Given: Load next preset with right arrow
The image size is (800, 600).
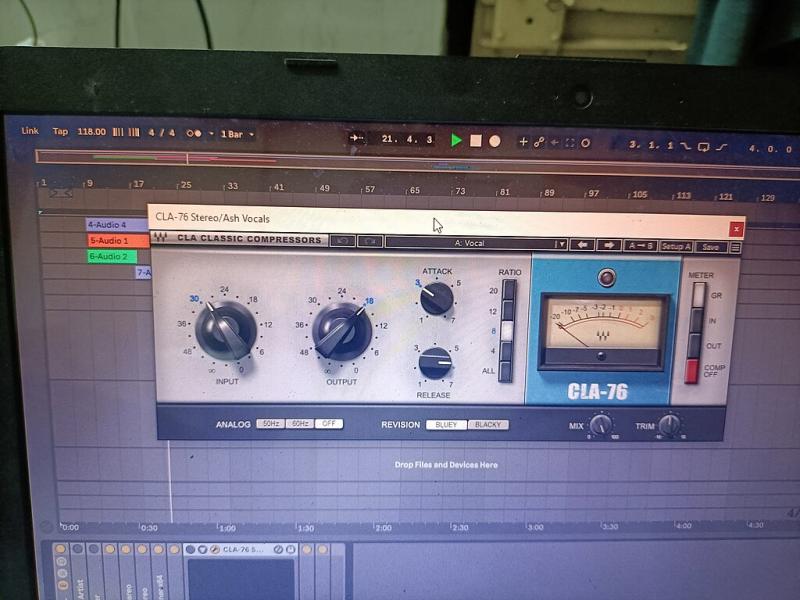Looking at the screenshot, I should 609,245.
